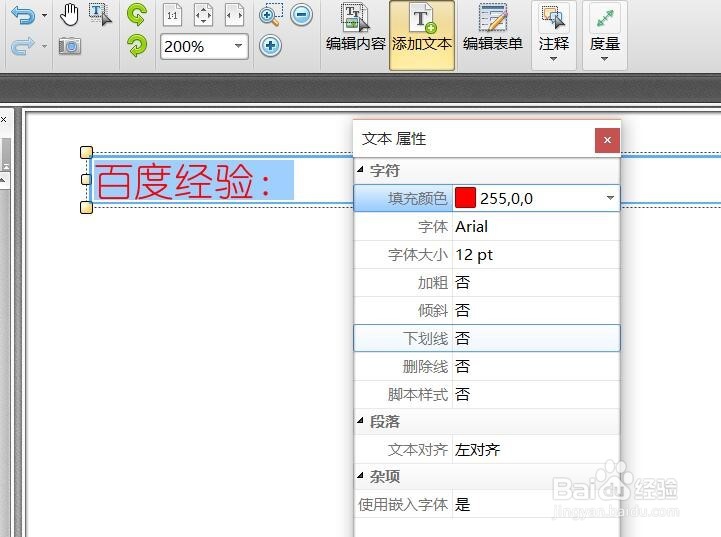The image size is (721, 537).
Task: Click the middle-left text box handle
Action: [x=86, y=179]
